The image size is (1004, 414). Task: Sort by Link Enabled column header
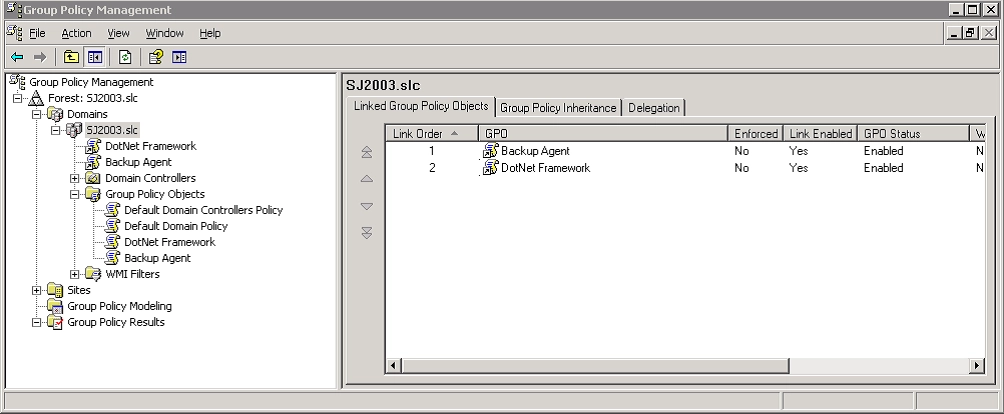click(820, 134)
